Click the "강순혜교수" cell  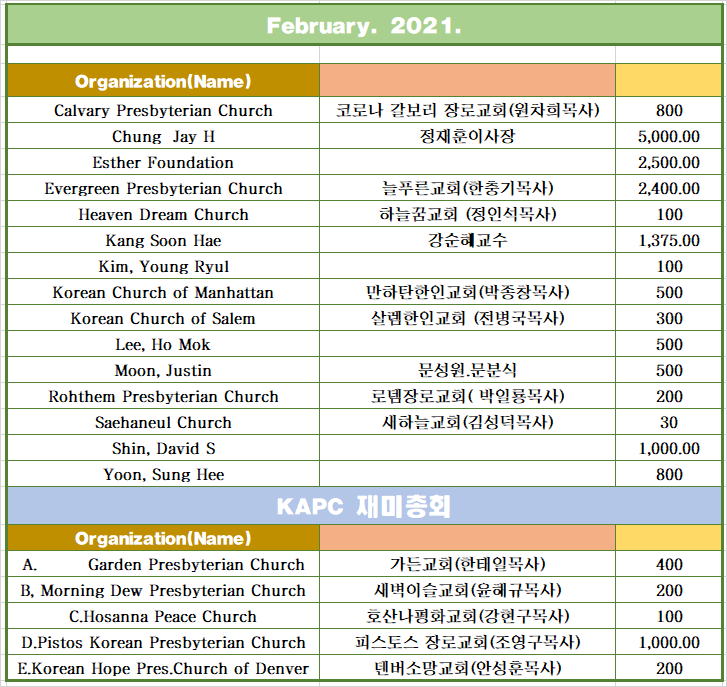pos(467,240)
